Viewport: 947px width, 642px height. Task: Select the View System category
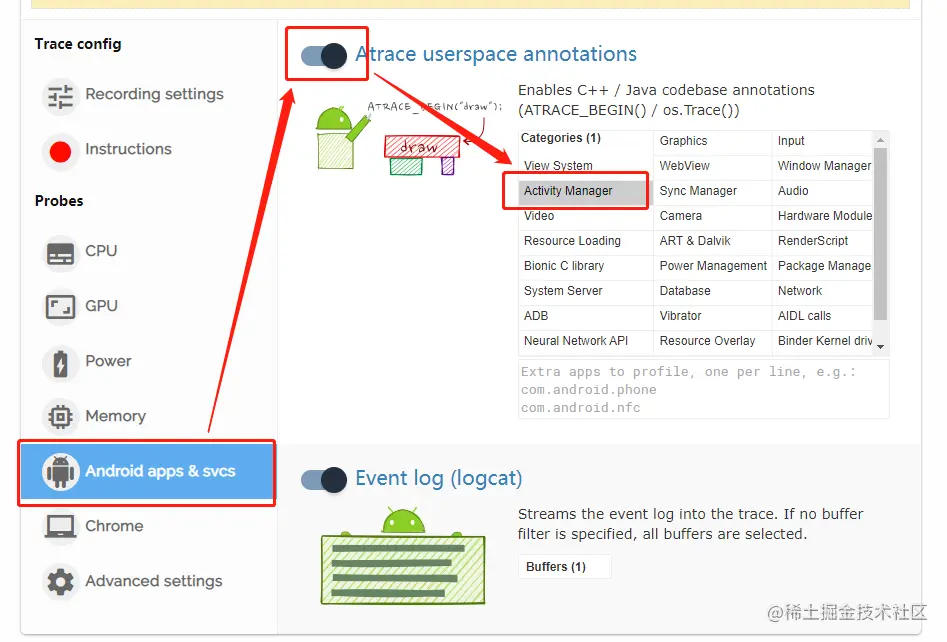click(x=585, y=165)
